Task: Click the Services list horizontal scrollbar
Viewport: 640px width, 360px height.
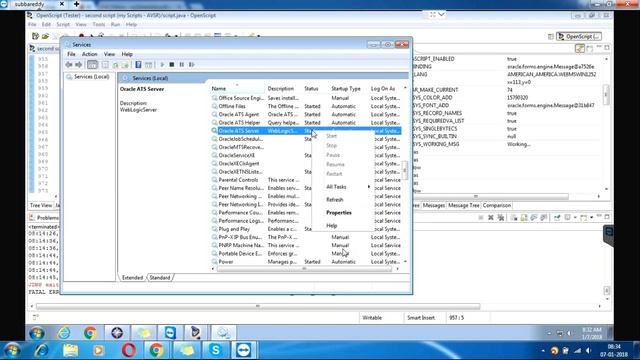Action: (304, 269)
